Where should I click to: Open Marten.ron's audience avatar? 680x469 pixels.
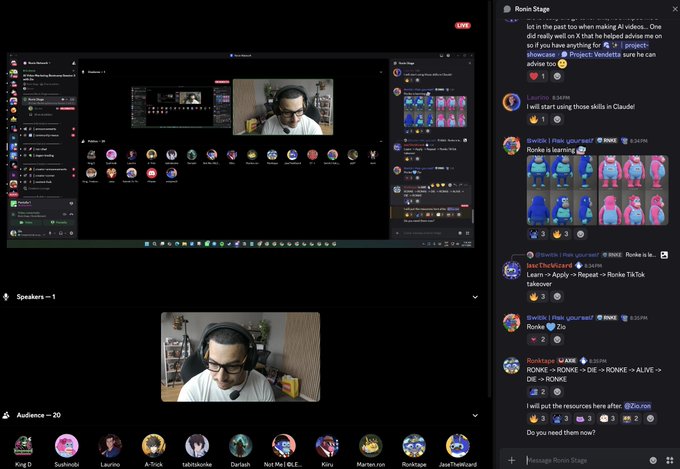[x=370, y=446]
